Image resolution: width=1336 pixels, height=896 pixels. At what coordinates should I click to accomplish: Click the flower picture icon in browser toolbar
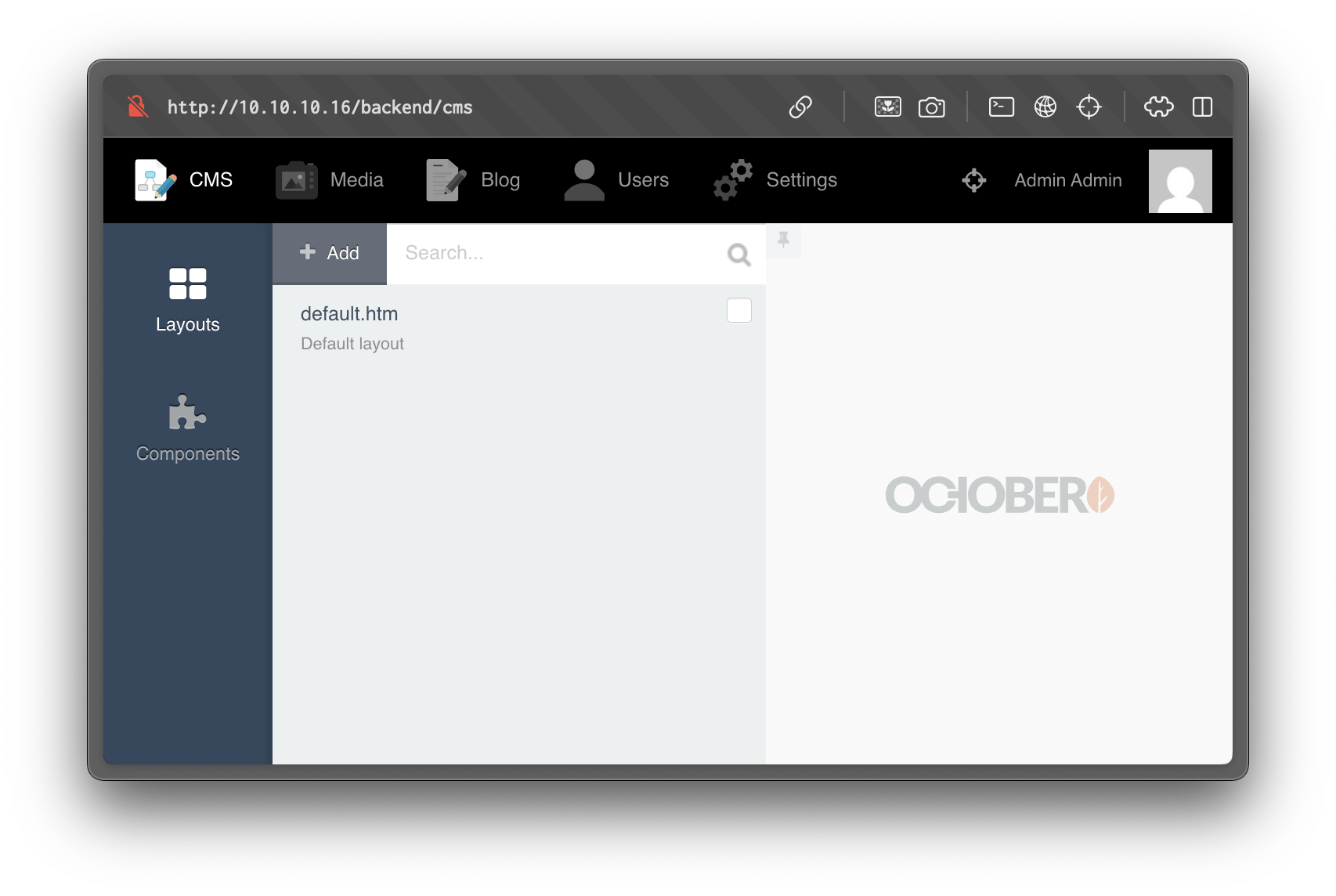point(888,107)
